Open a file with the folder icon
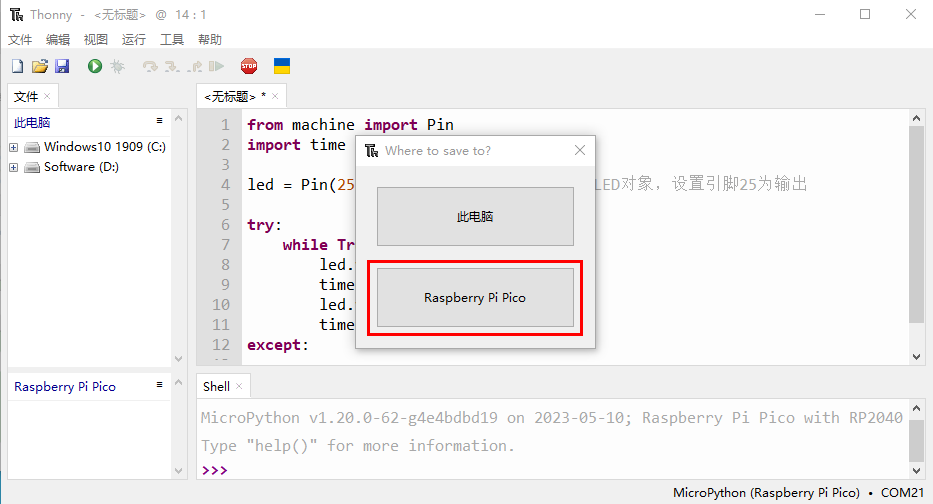Screen dimensions: 933x504 click(40, 66)
